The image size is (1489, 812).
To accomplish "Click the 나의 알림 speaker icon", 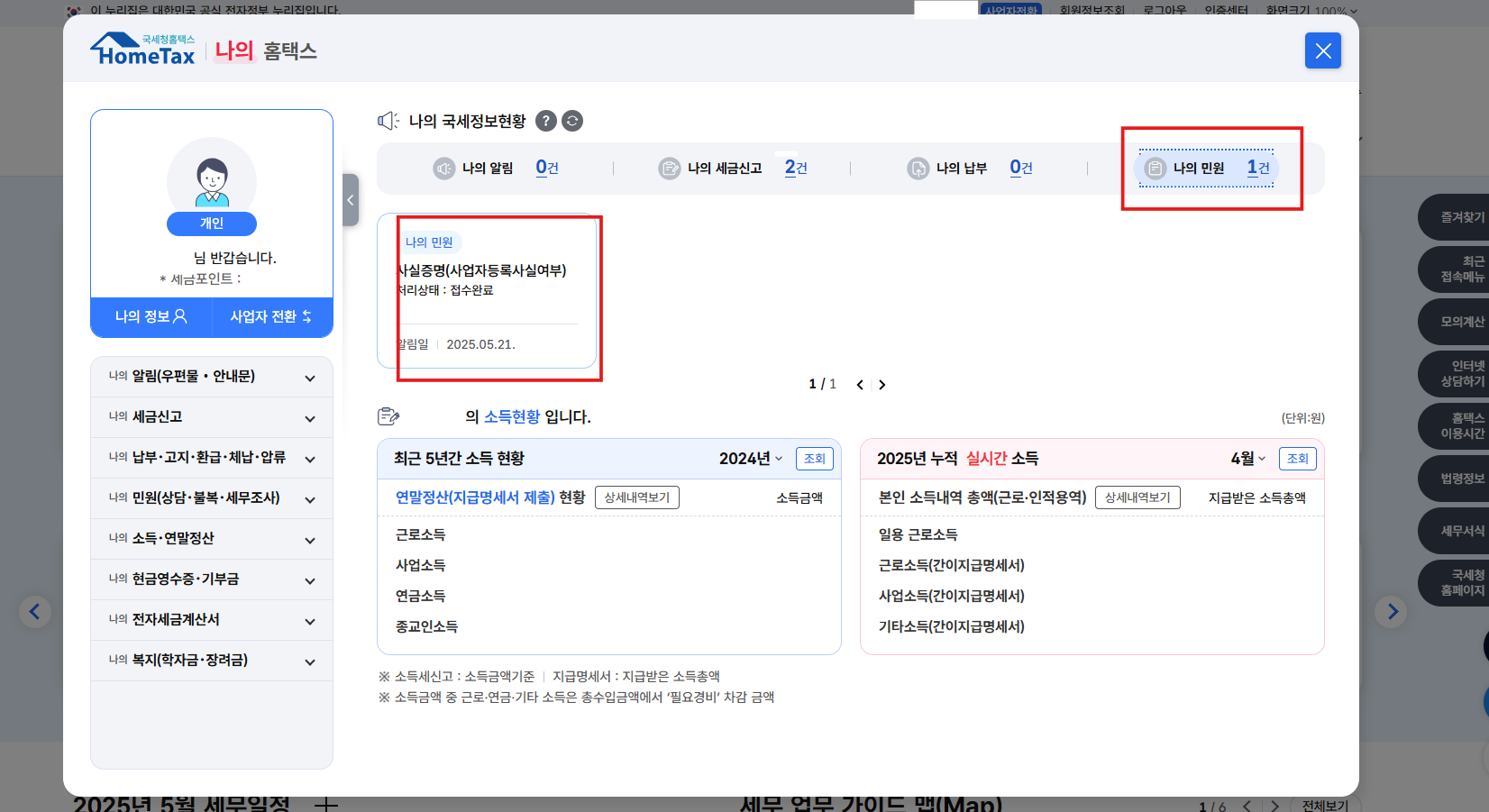I will [x=444, y=169].
